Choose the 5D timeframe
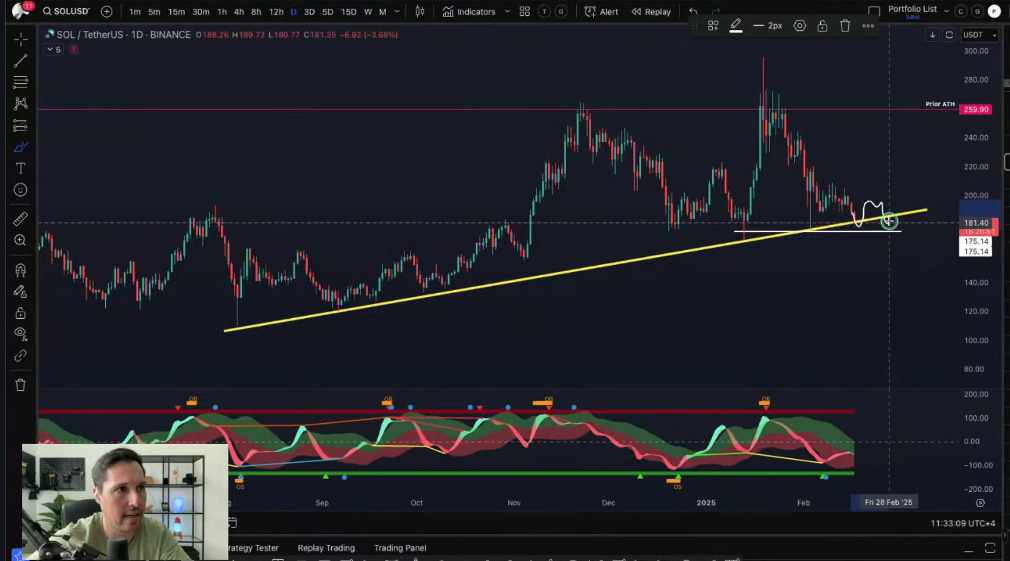The image size is (1010, 561). [328, 12]
